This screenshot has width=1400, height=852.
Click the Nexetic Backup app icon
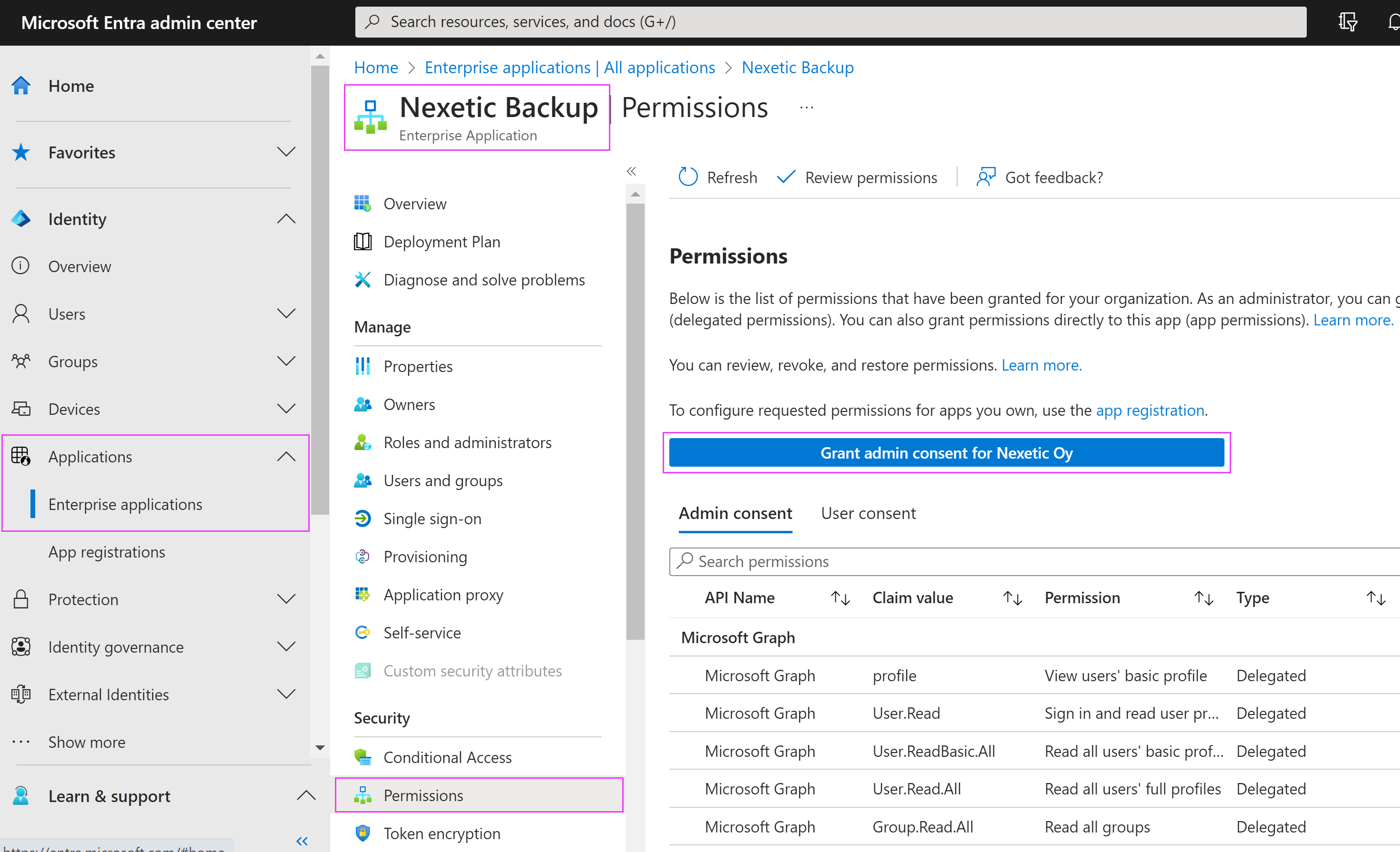371,117
